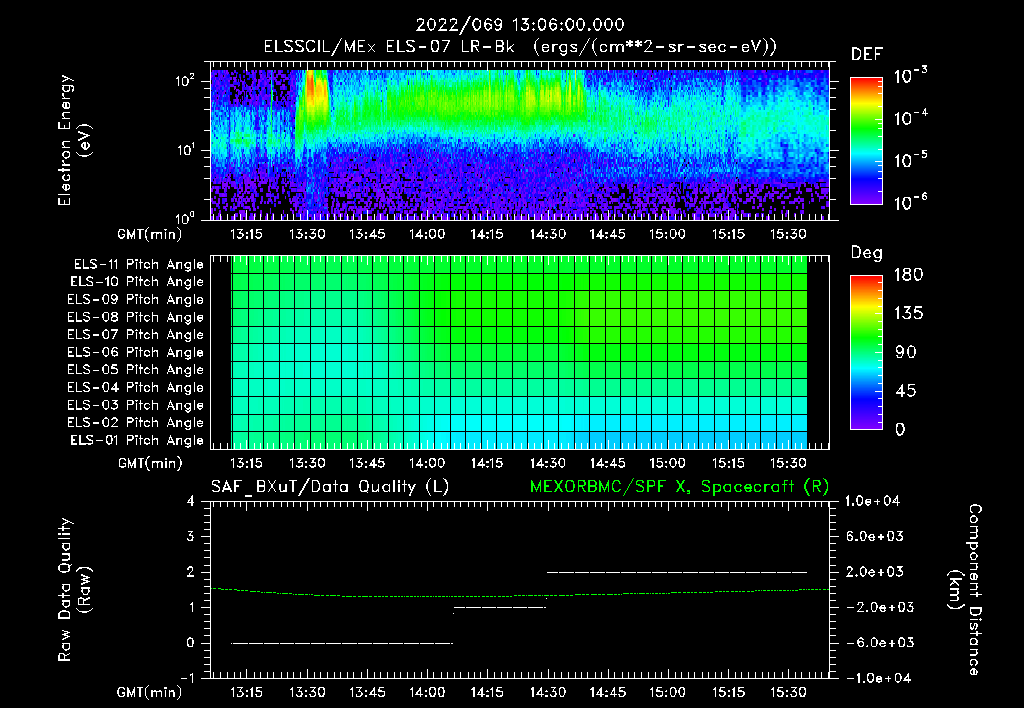The image size is (1024, 708).
Task: Click the 10^-4 value on the DEF scale
Action: [910, 118]
